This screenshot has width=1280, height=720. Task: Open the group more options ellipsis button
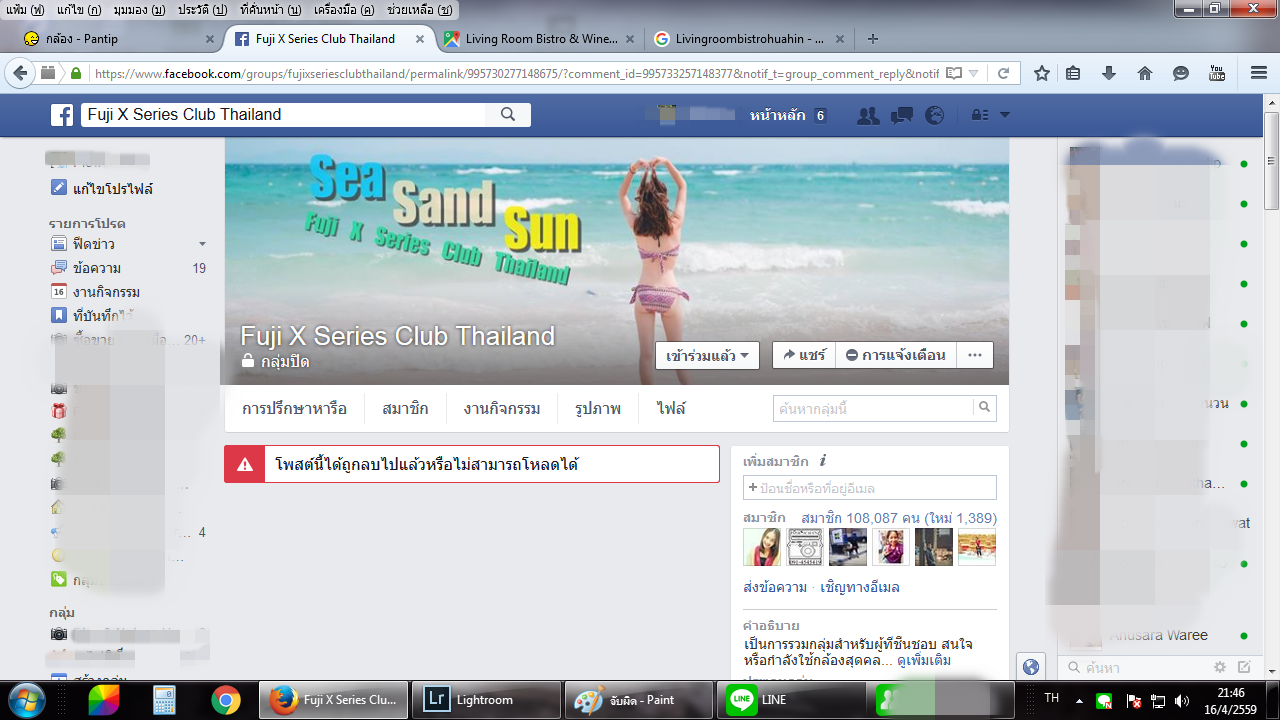975,355
